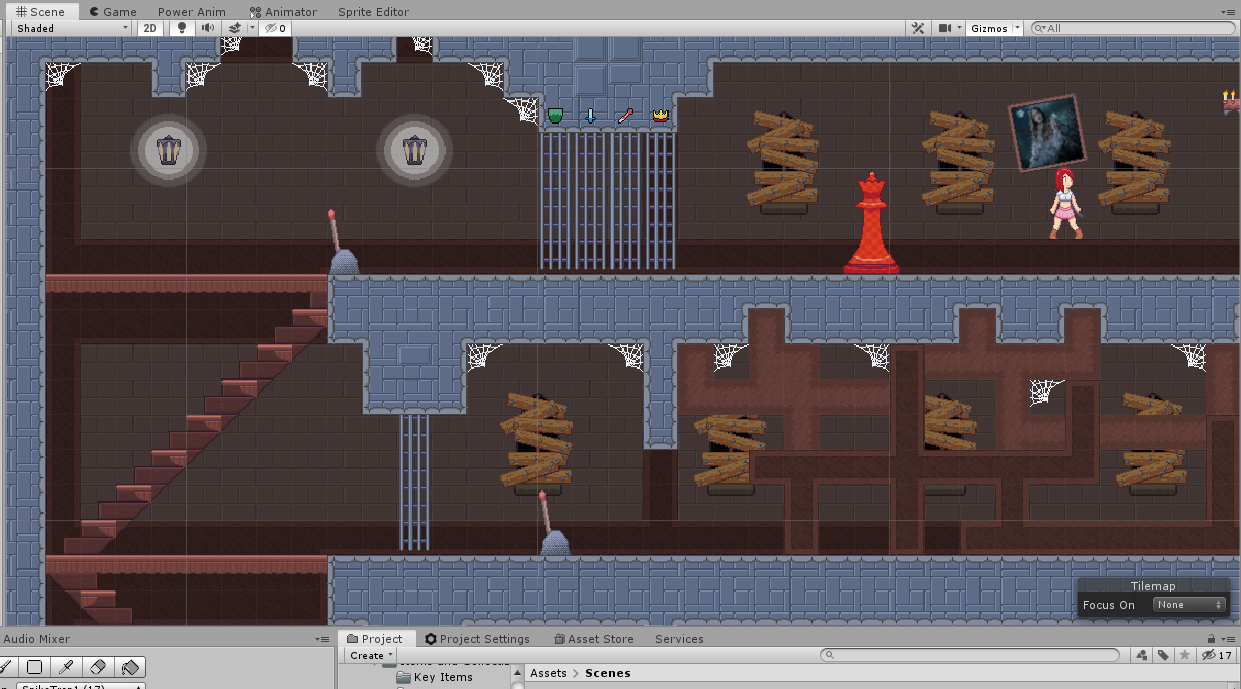Switch to the Scene tab

40,12
